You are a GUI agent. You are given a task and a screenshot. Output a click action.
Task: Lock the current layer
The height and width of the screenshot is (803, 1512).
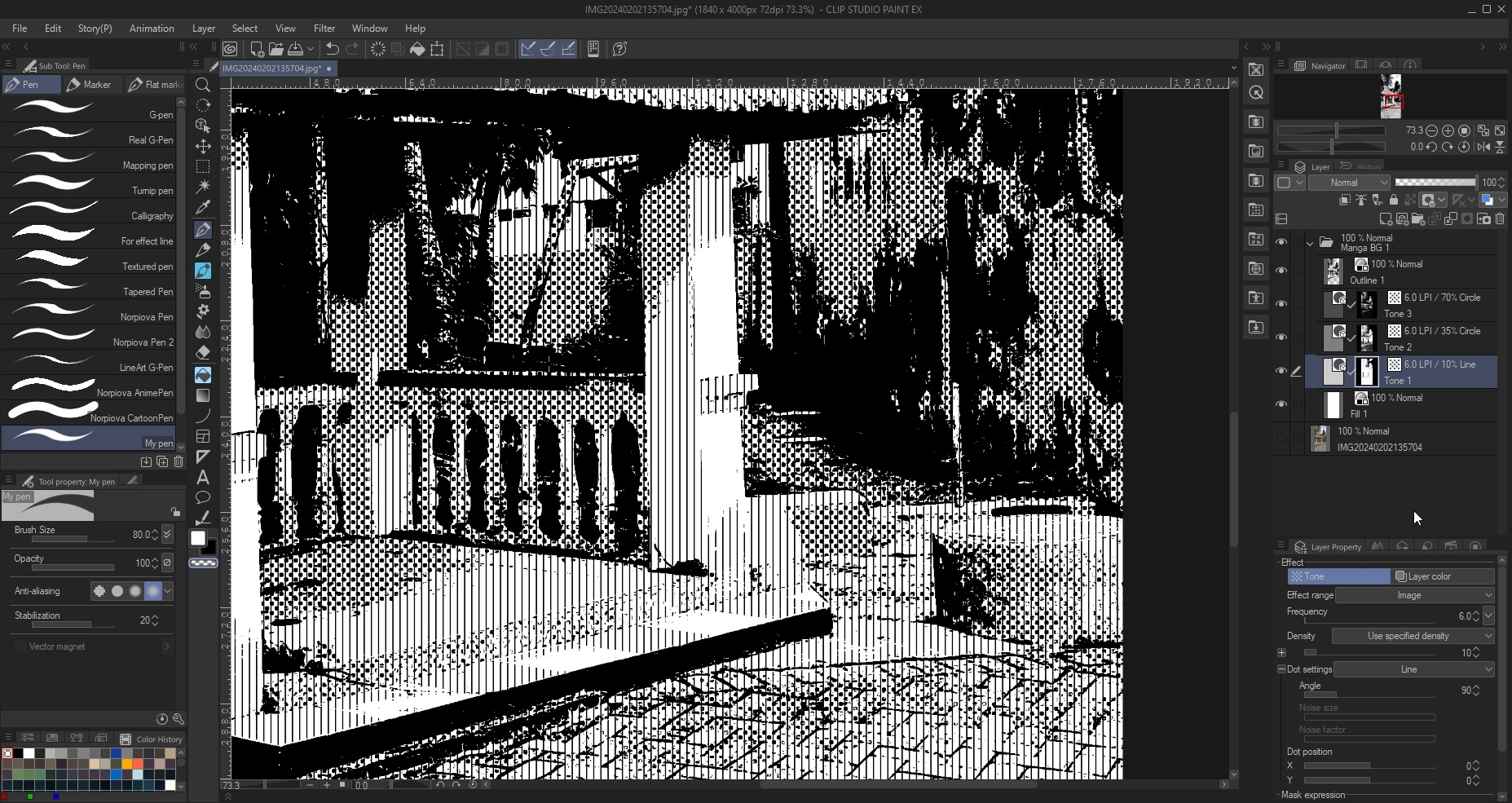[1395, 200]
